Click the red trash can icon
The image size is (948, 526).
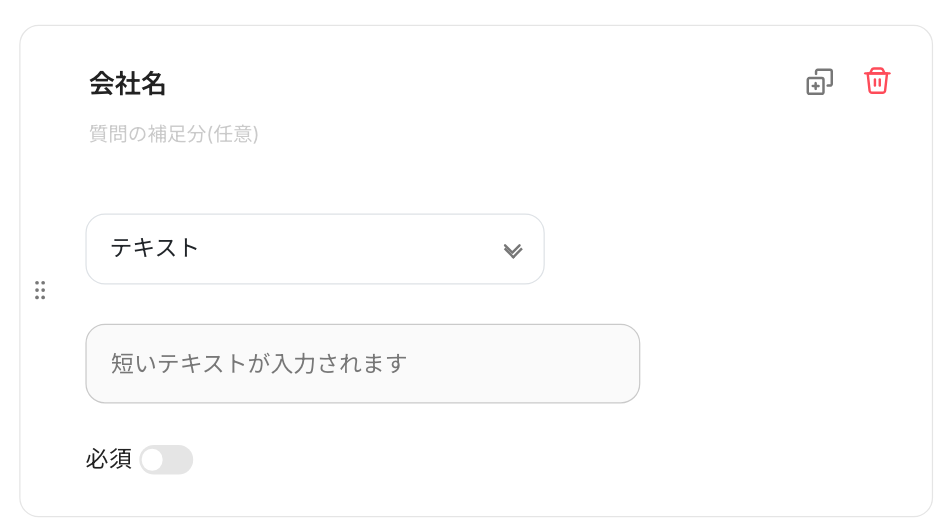tap(877, 81)
